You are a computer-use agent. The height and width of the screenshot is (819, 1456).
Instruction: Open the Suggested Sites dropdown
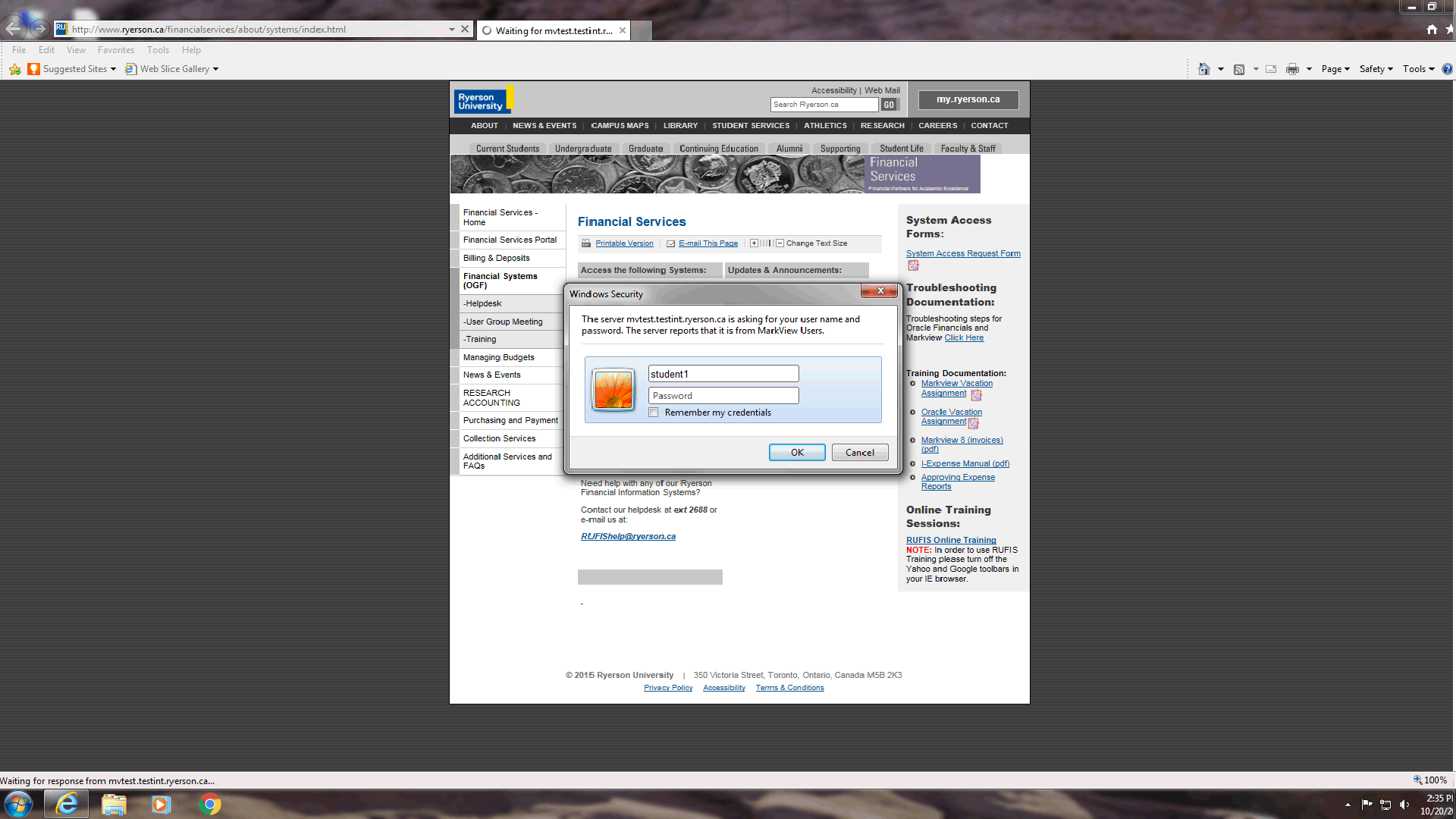(x=79, y=69)
